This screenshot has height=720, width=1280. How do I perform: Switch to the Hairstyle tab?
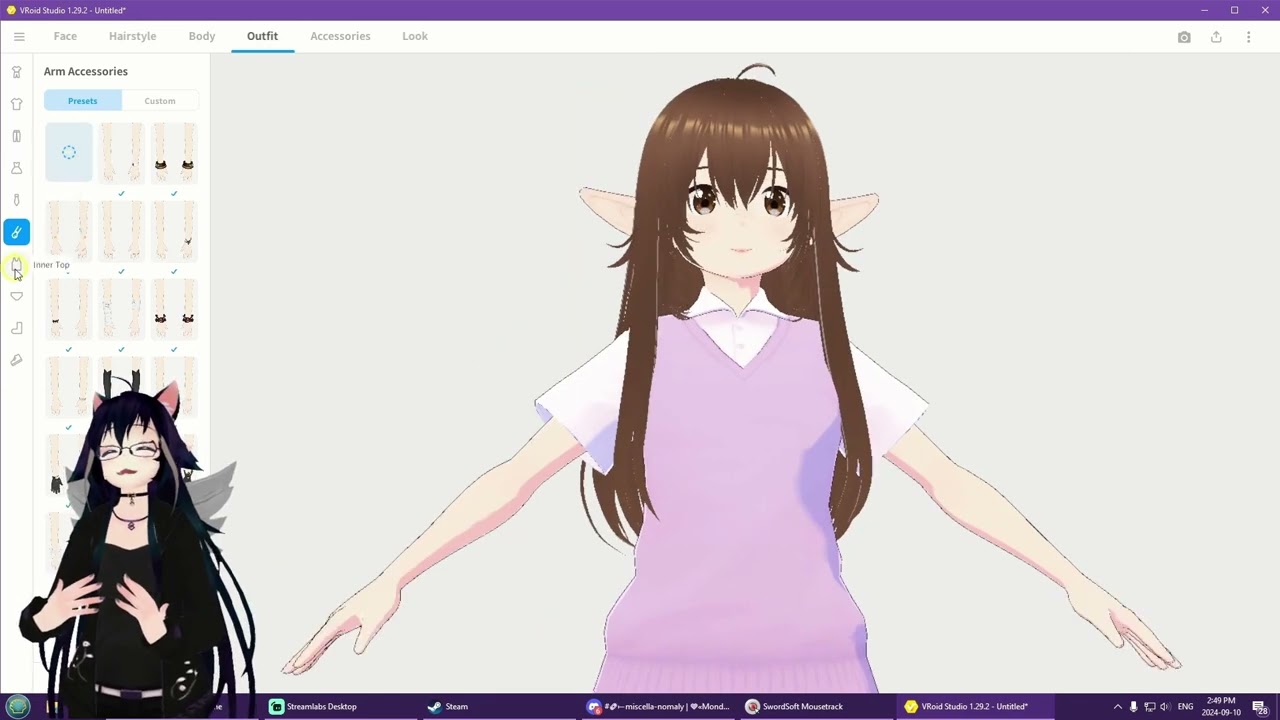click(132, 36)
